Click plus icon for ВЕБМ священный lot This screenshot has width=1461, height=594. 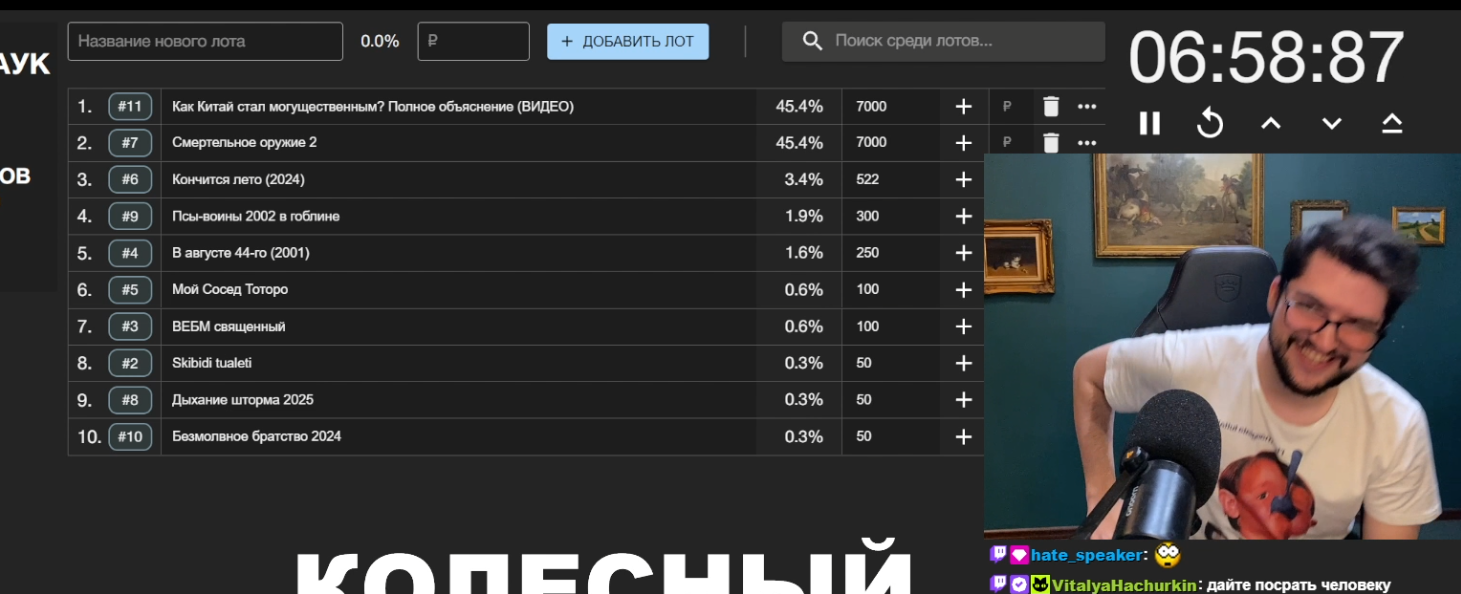(963, 326)
